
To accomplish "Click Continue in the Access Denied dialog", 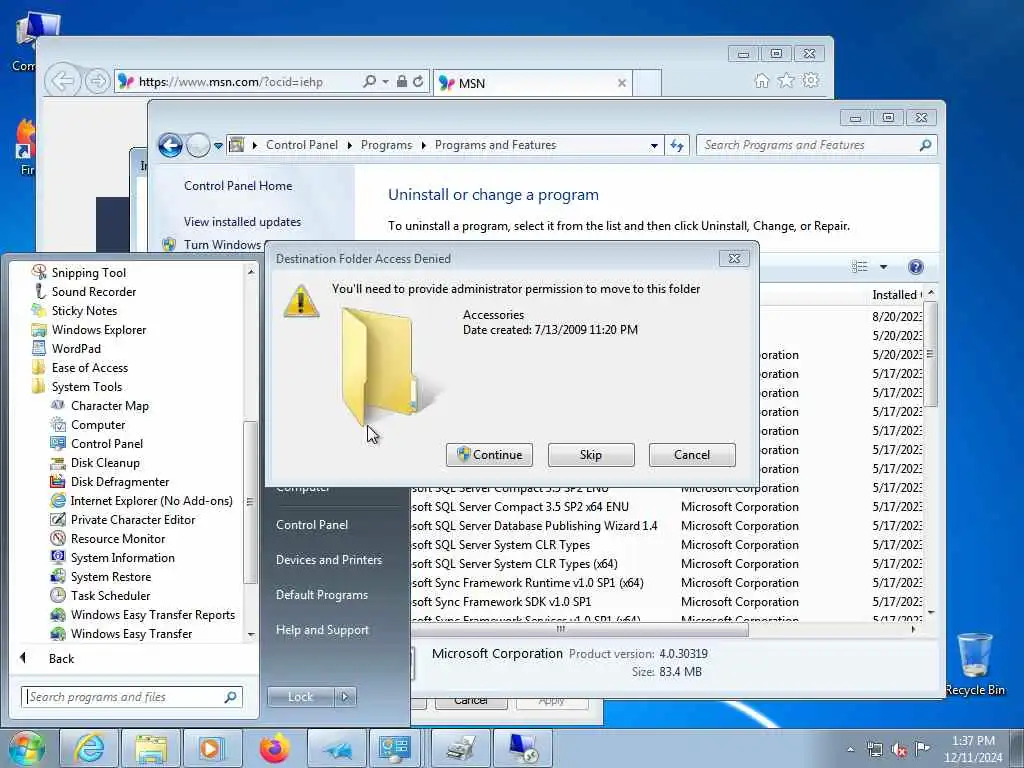I will coord(489,455).
